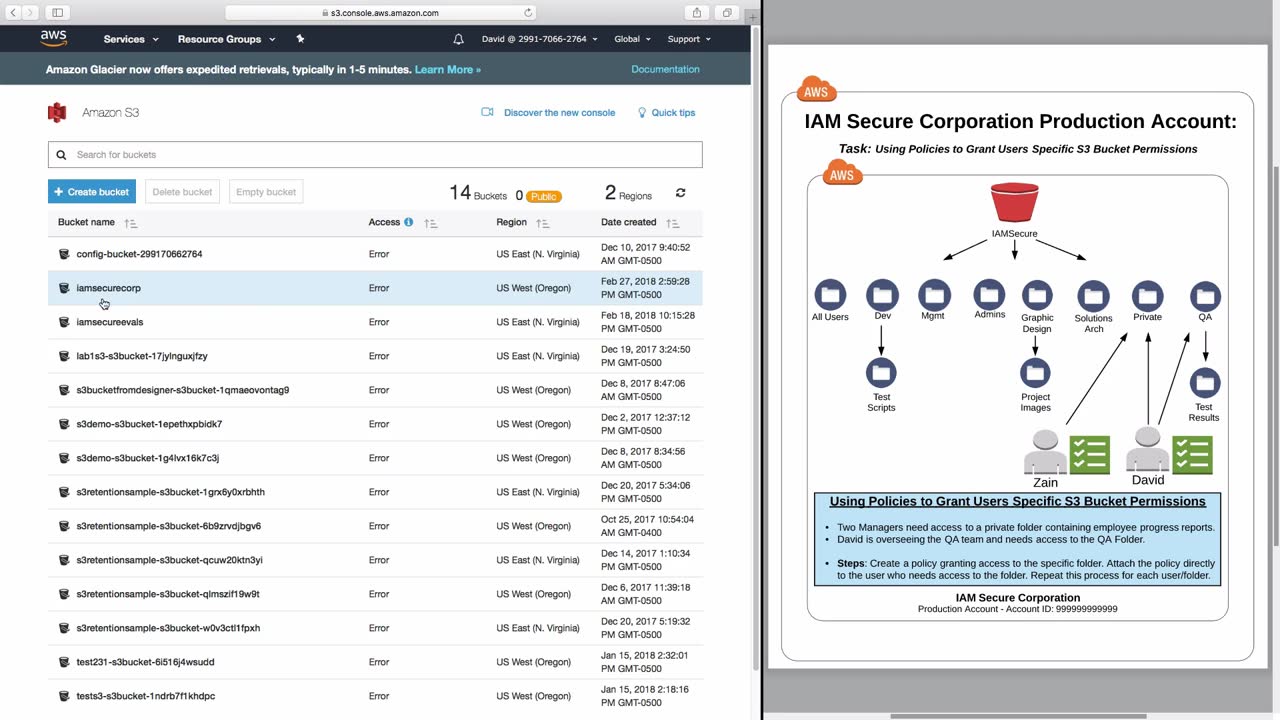
Task: Show all Safari tabs overview
Action: [x=727, y=13]
